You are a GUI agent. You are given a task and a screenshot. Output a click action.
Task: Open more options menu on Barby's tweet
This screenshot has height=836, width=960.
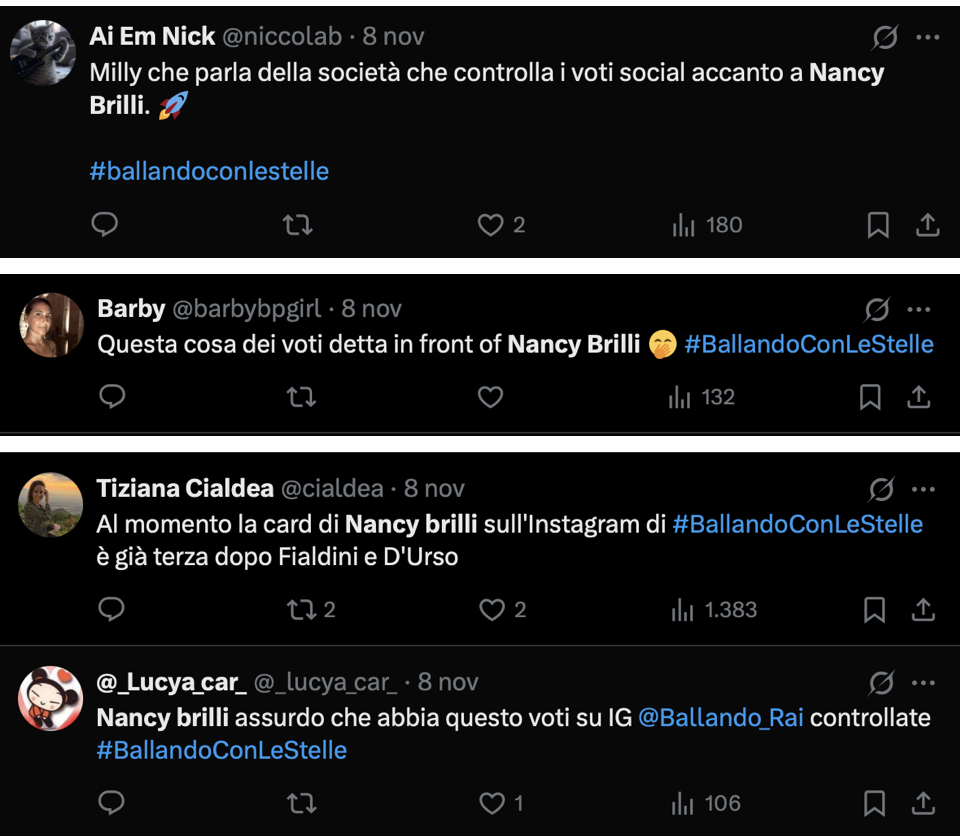point(919,310)
